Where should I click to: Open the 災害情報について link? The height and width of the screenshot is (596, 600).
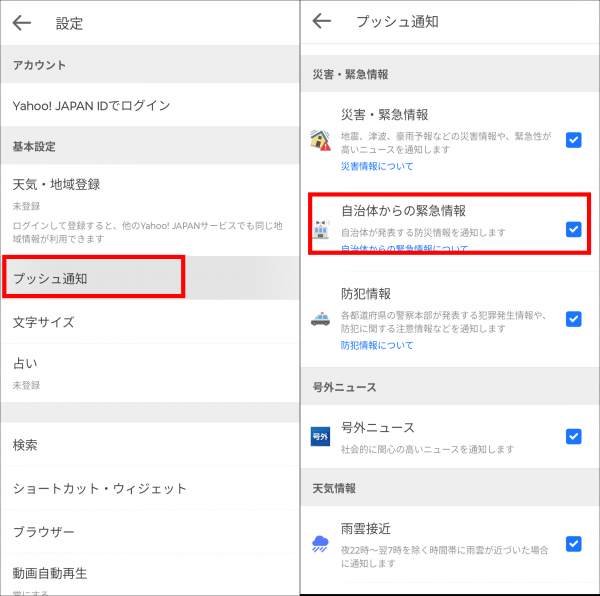pos(377,166)
